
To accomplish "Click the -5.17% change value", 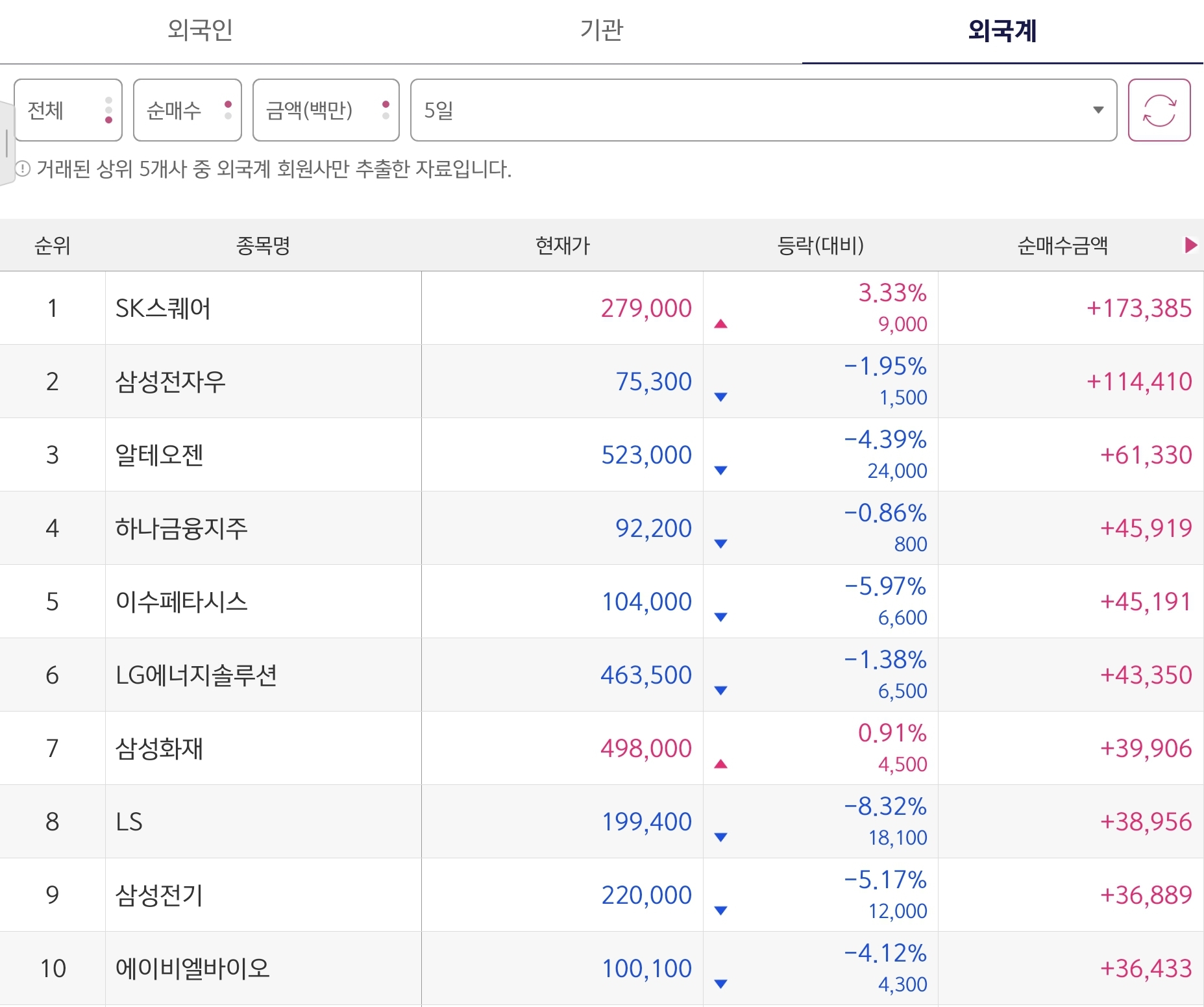I will pos(885,880).
